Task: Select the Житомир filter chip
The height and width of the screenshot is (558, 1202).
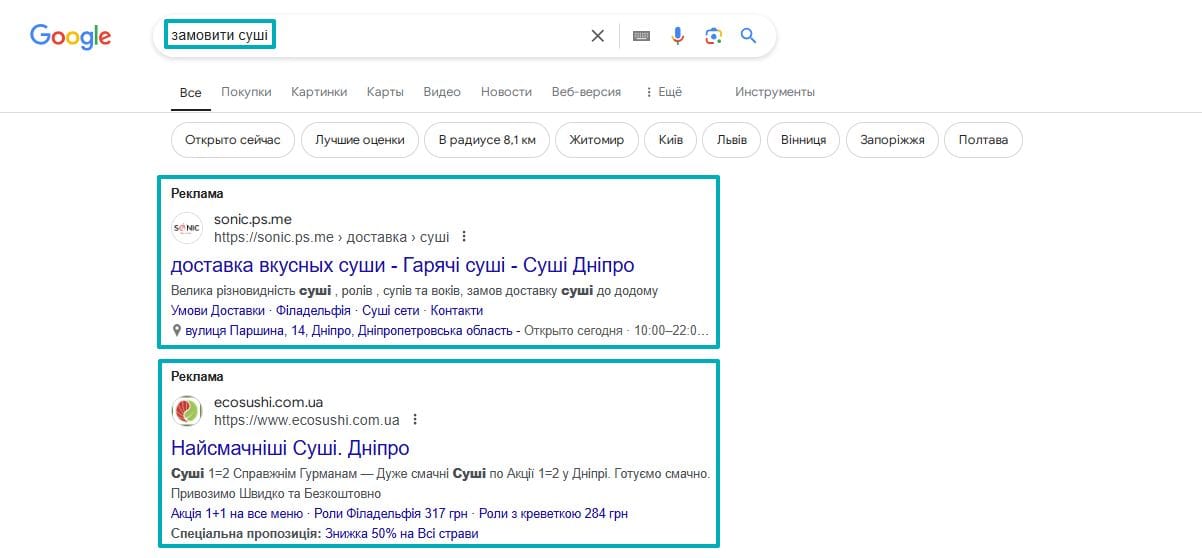Action: point(597,140)
